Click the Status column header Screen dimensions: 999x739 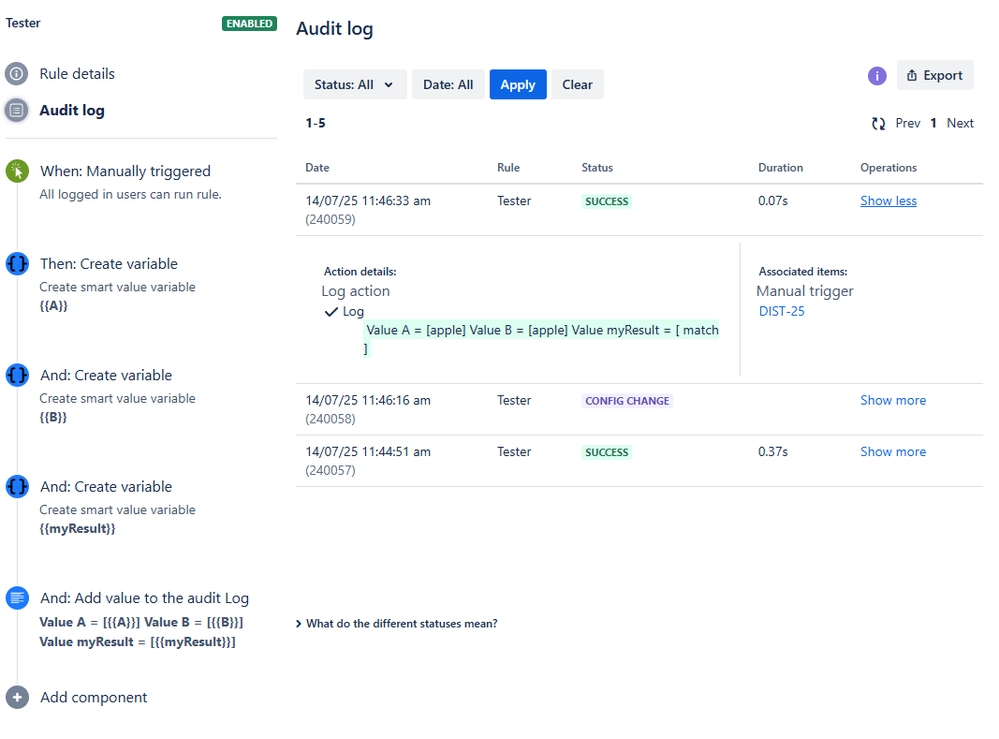click(597, 168)
